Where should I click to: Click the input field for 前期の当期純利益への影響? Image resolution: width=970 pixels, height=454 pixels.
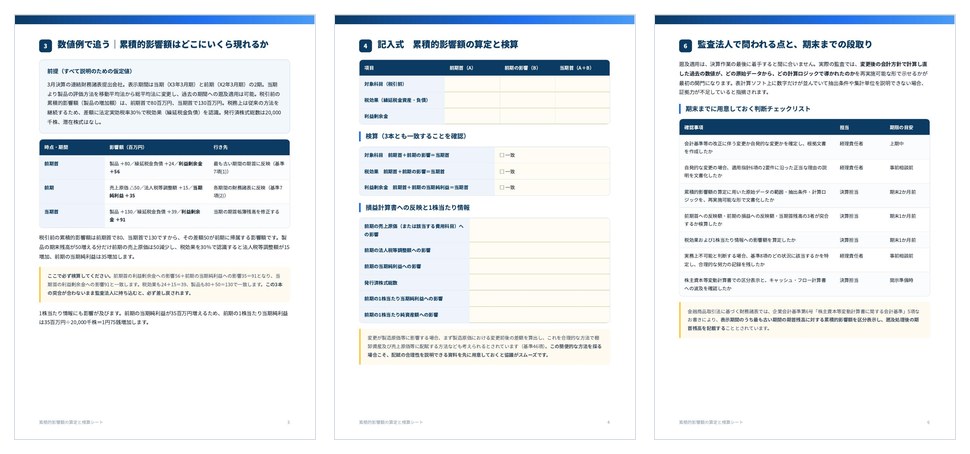(539, 266)
